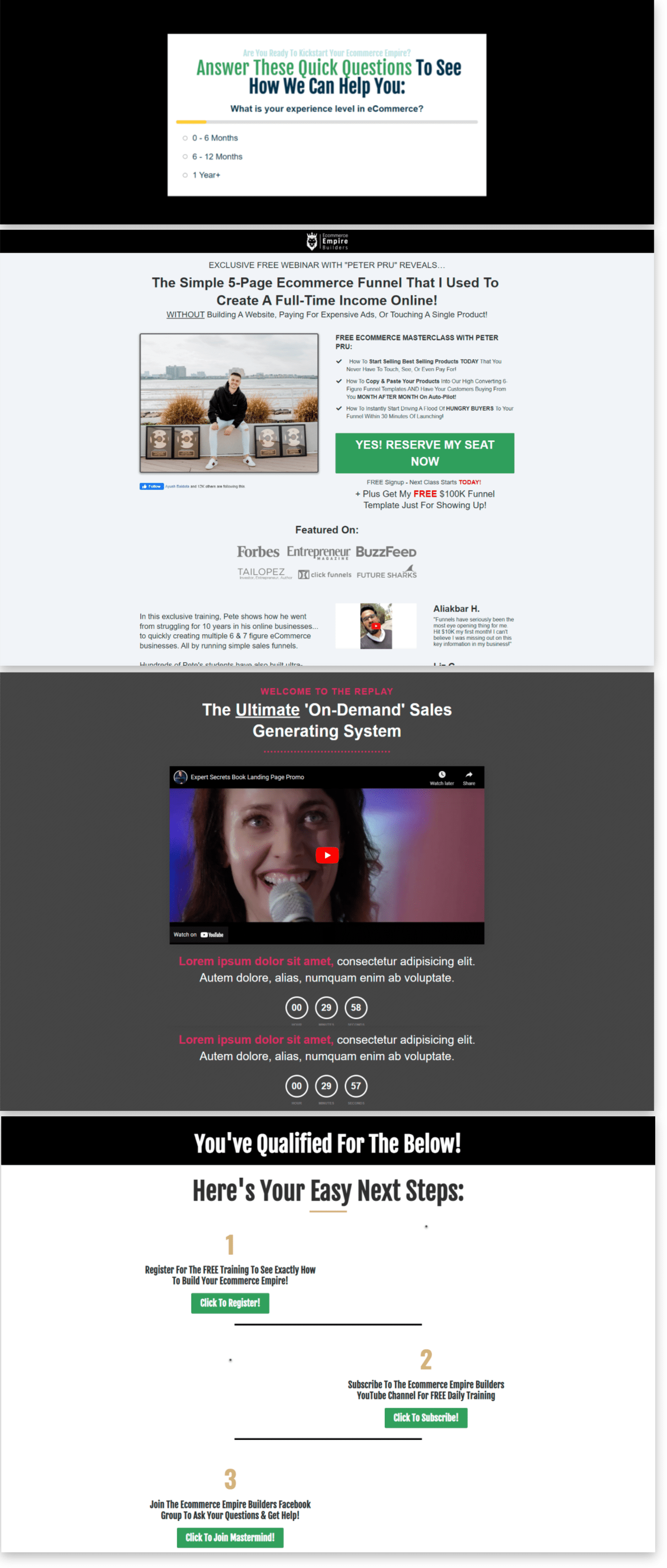Click the Expert Secrets video title link
Image resolution: width=667 pixels, height=1568 pixels.
[x=247, y=777]
